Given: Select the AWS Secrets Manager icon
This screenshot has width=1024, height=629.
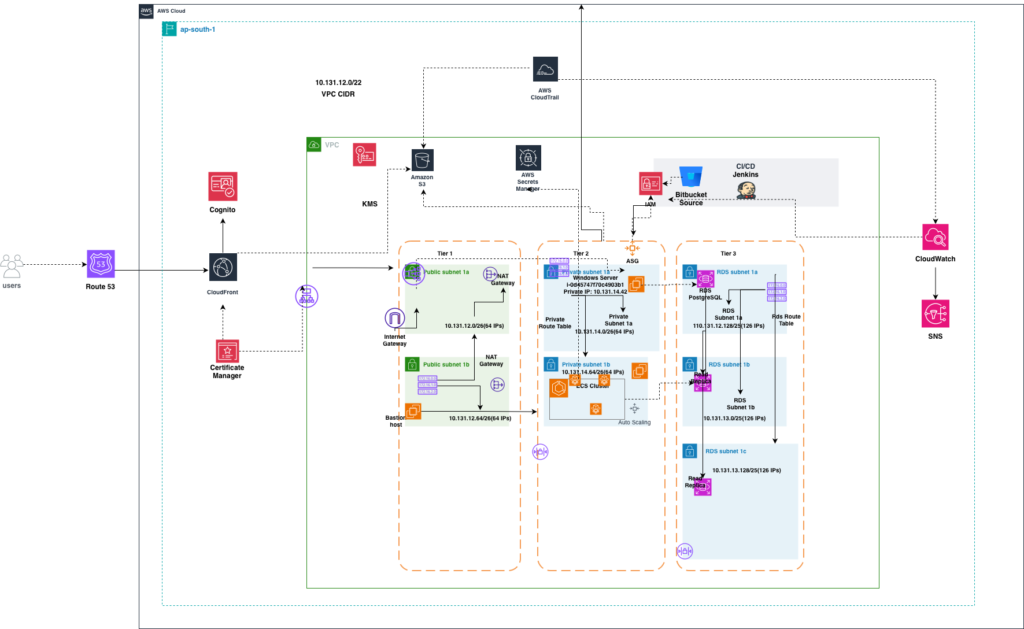Looking at the screenshot, I should click(528, 158).
